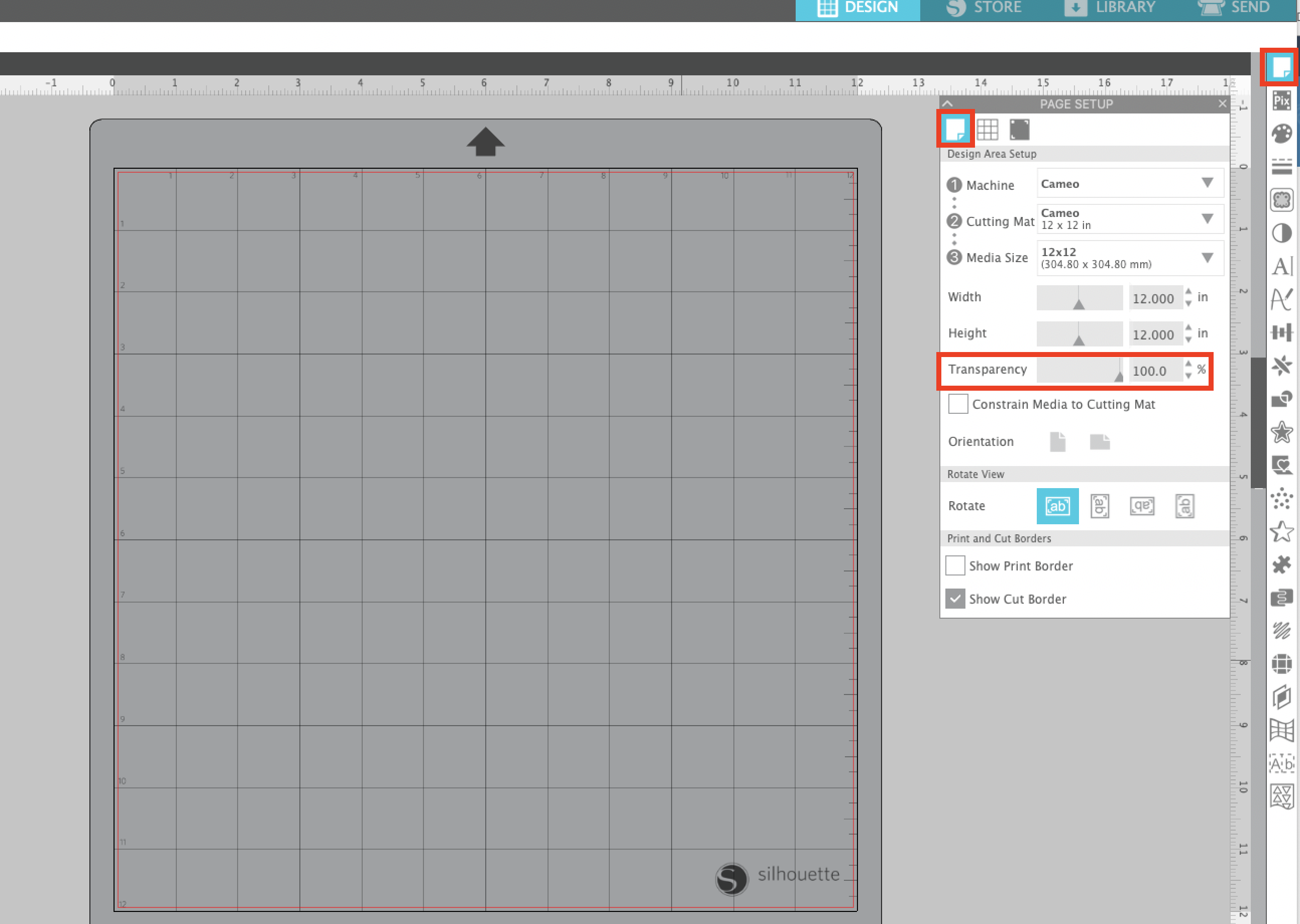Select the grid settings icon in Page Setup
This screenshot has height=924, width=1300.
pyautogui.click(x=988, y=129)
